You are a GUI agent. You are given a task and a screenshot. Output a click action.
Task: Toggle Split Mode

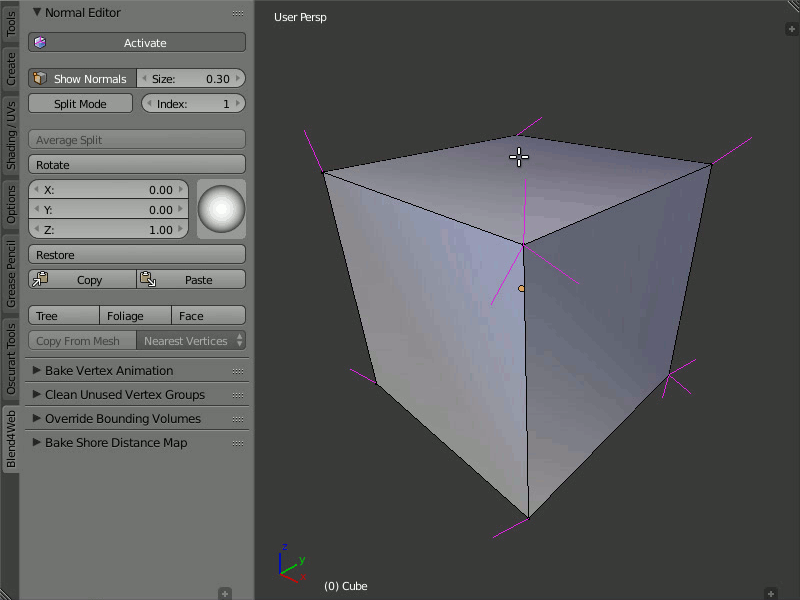pos(80,104)
